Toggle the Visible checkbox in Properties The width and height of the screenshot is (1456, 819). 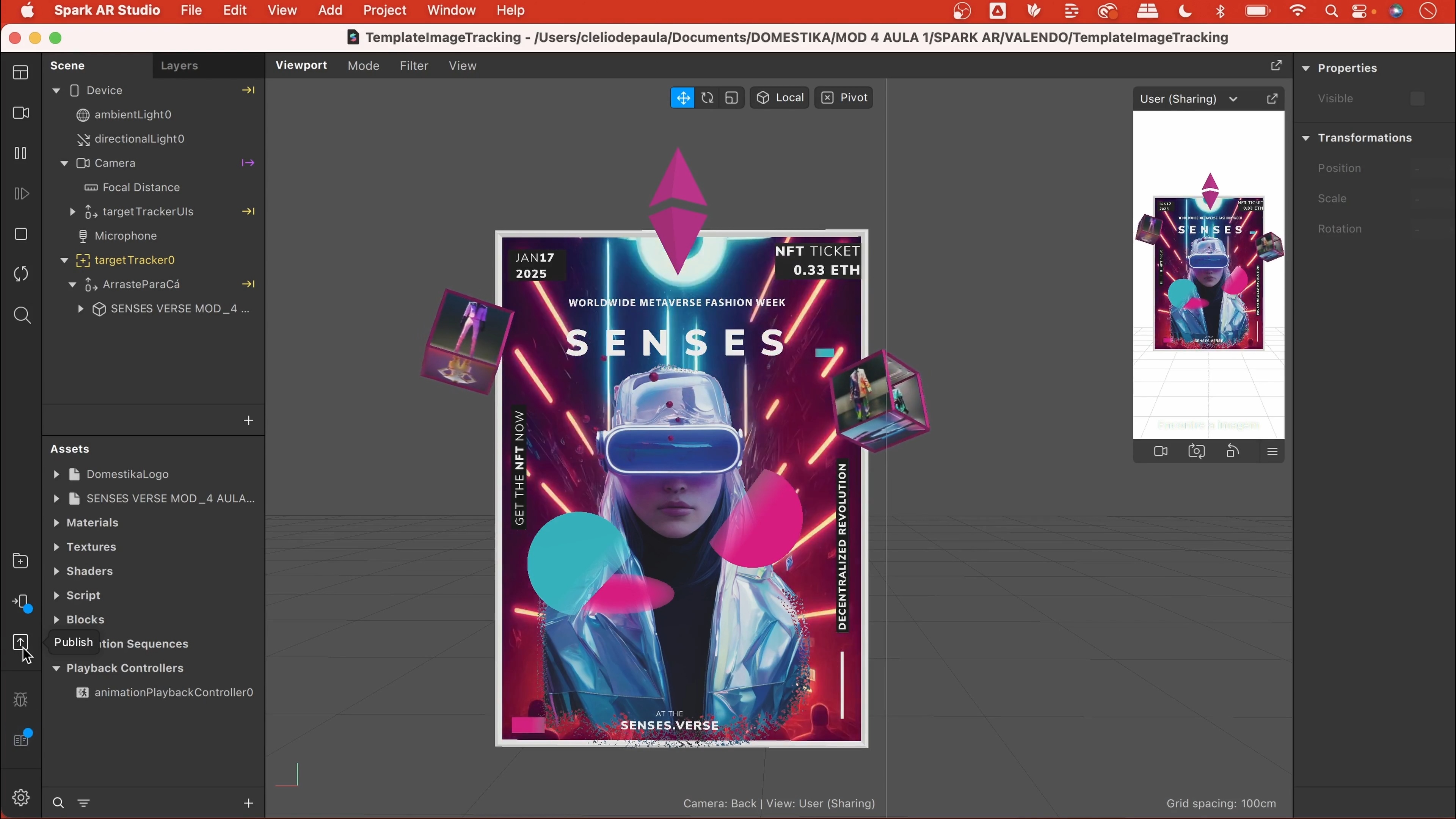1417,98
